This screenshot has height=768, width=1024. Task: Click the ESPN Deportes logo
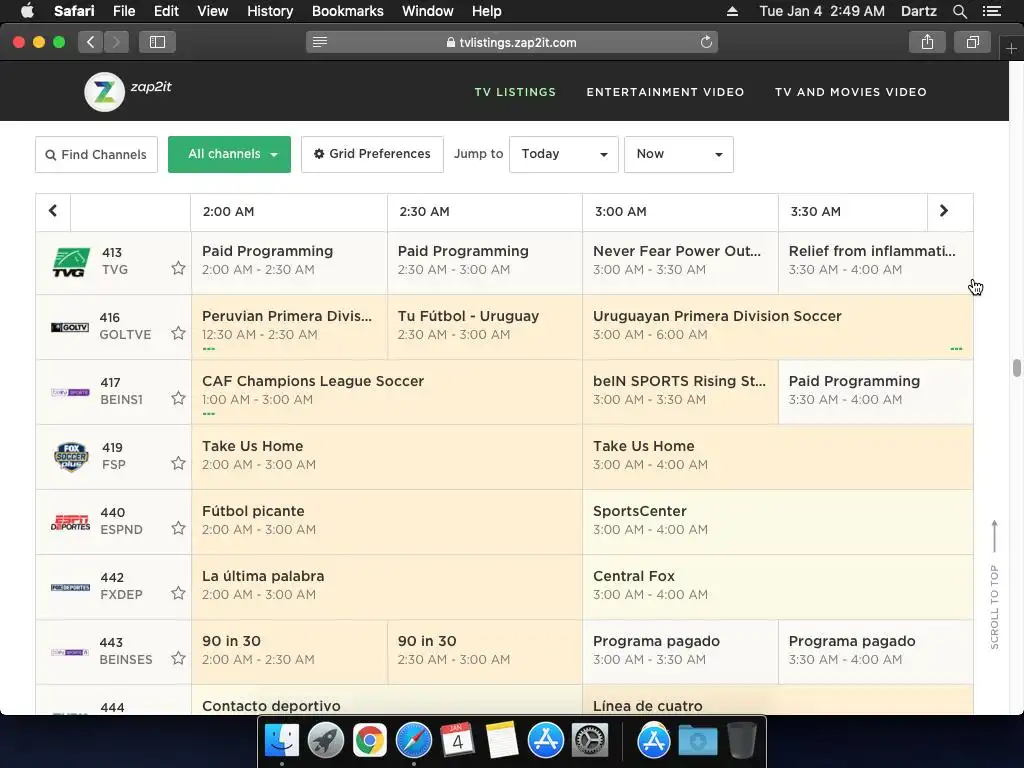pyautogui.click(x=71, y=522)
